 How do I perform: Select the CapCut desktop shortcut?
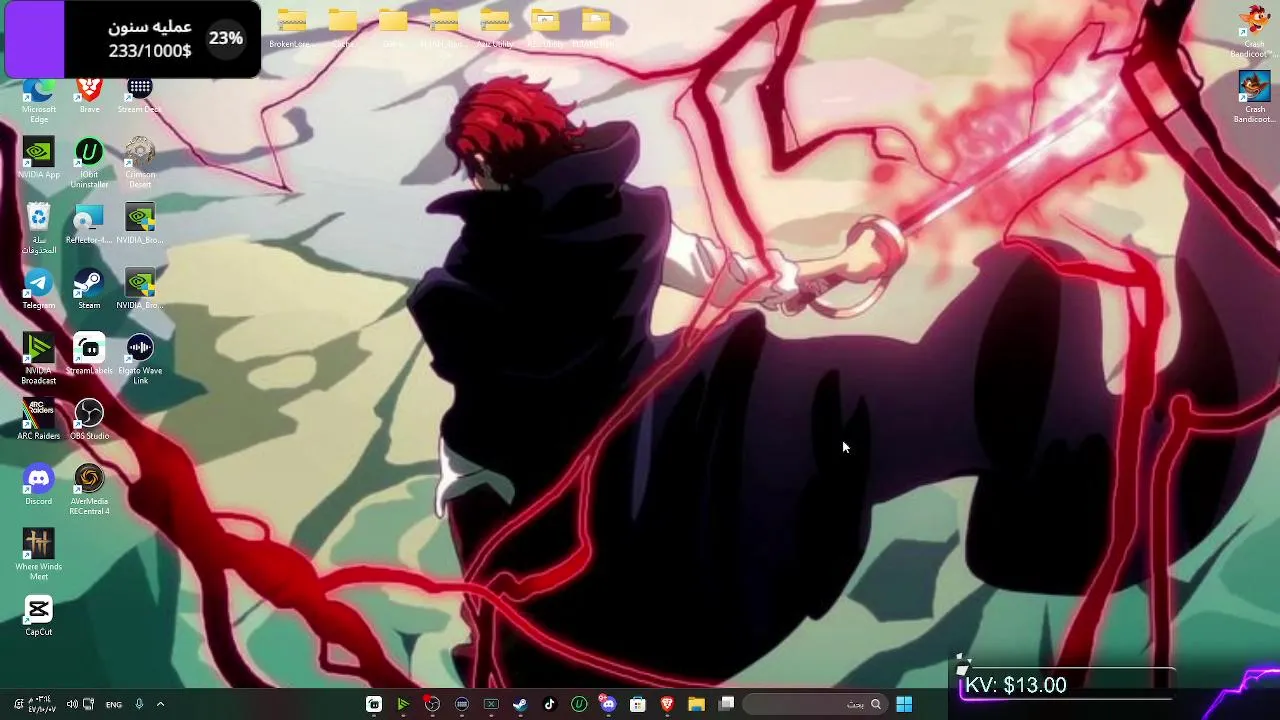(38, 616)
